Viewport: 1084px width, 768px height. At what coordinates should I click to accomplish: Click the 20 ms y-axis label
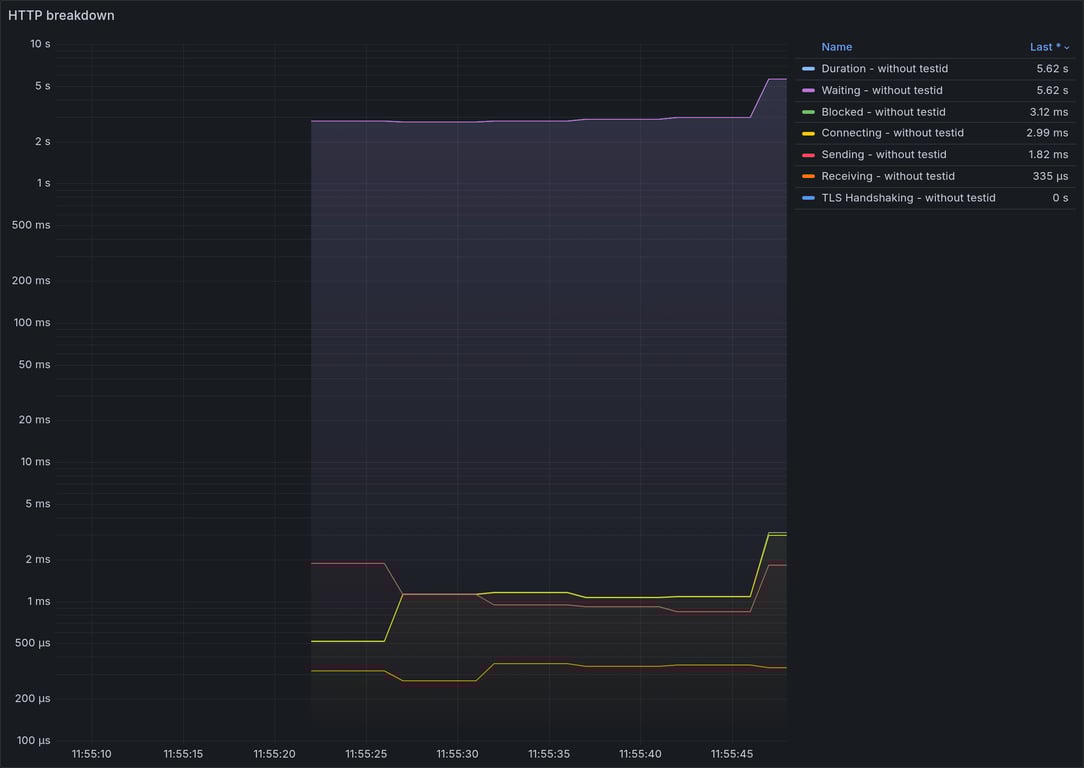(x=35, y=420)
